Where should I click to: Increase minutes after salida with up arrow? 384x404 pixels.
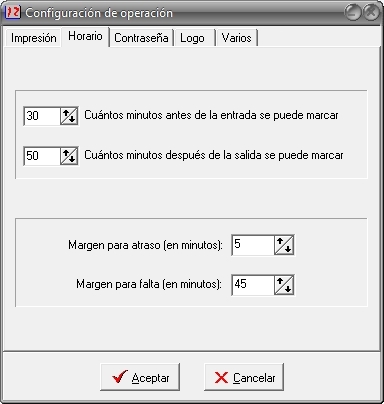tap(66, 153)
